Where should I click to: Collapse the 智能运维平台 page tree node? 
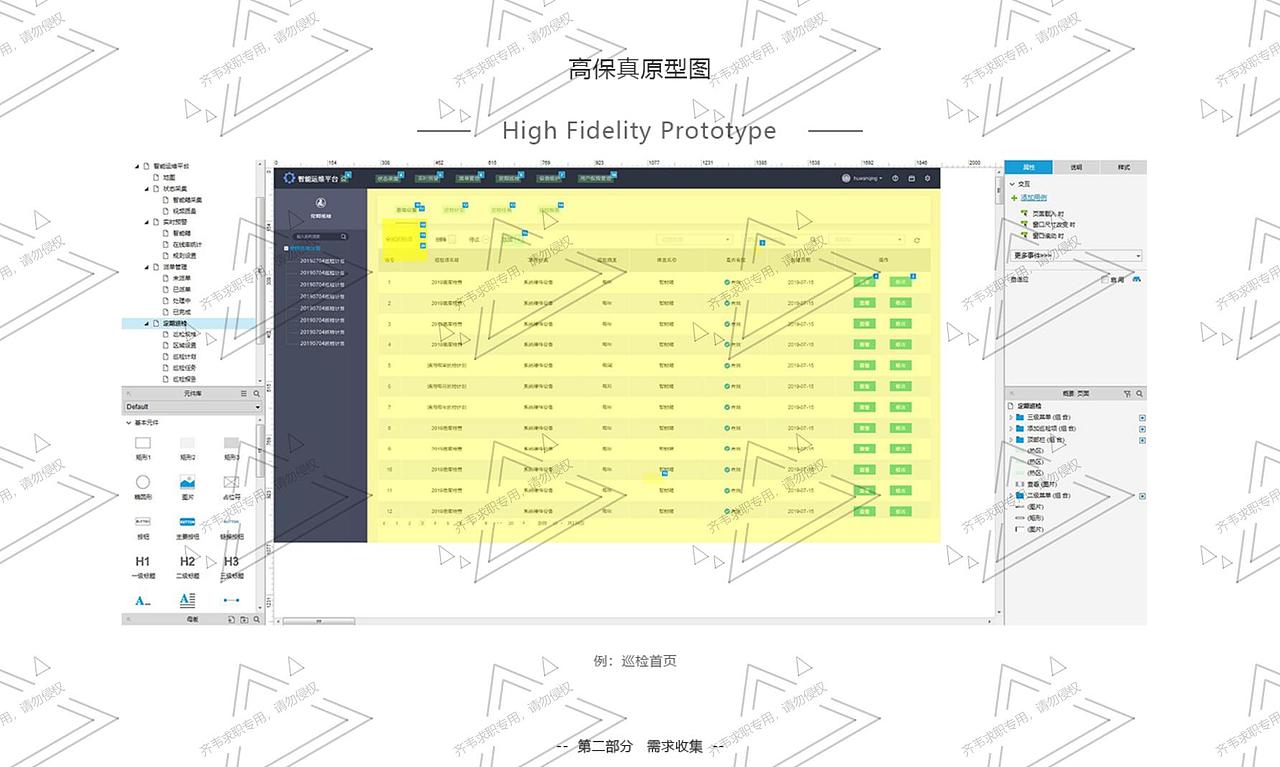tap(136, 166)
